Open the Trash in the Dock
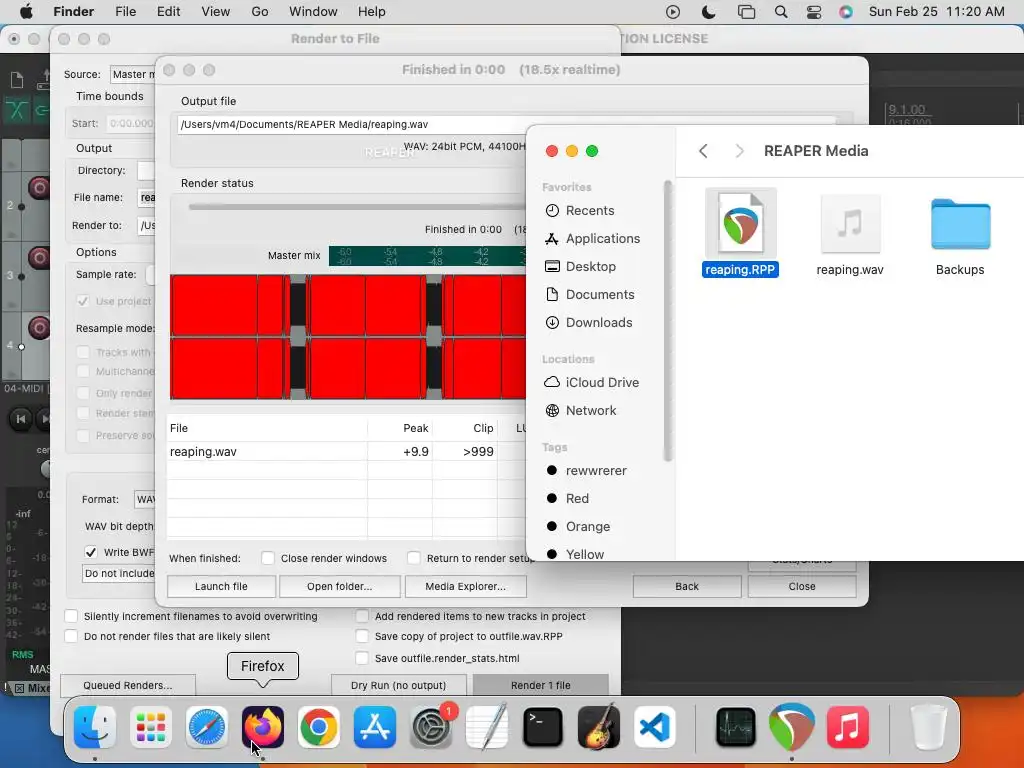The width and height of the screenshot is (1024, 768). pos(929,727)
